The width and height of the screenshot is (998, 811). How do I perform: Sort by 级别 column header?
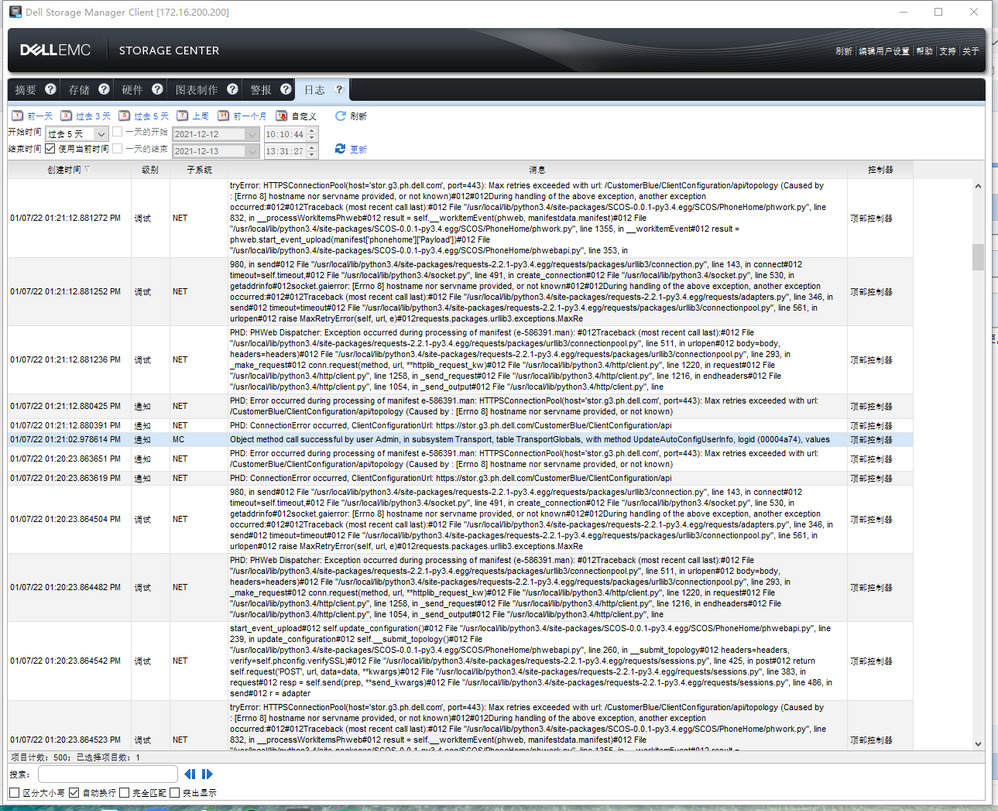pos(150,169)
